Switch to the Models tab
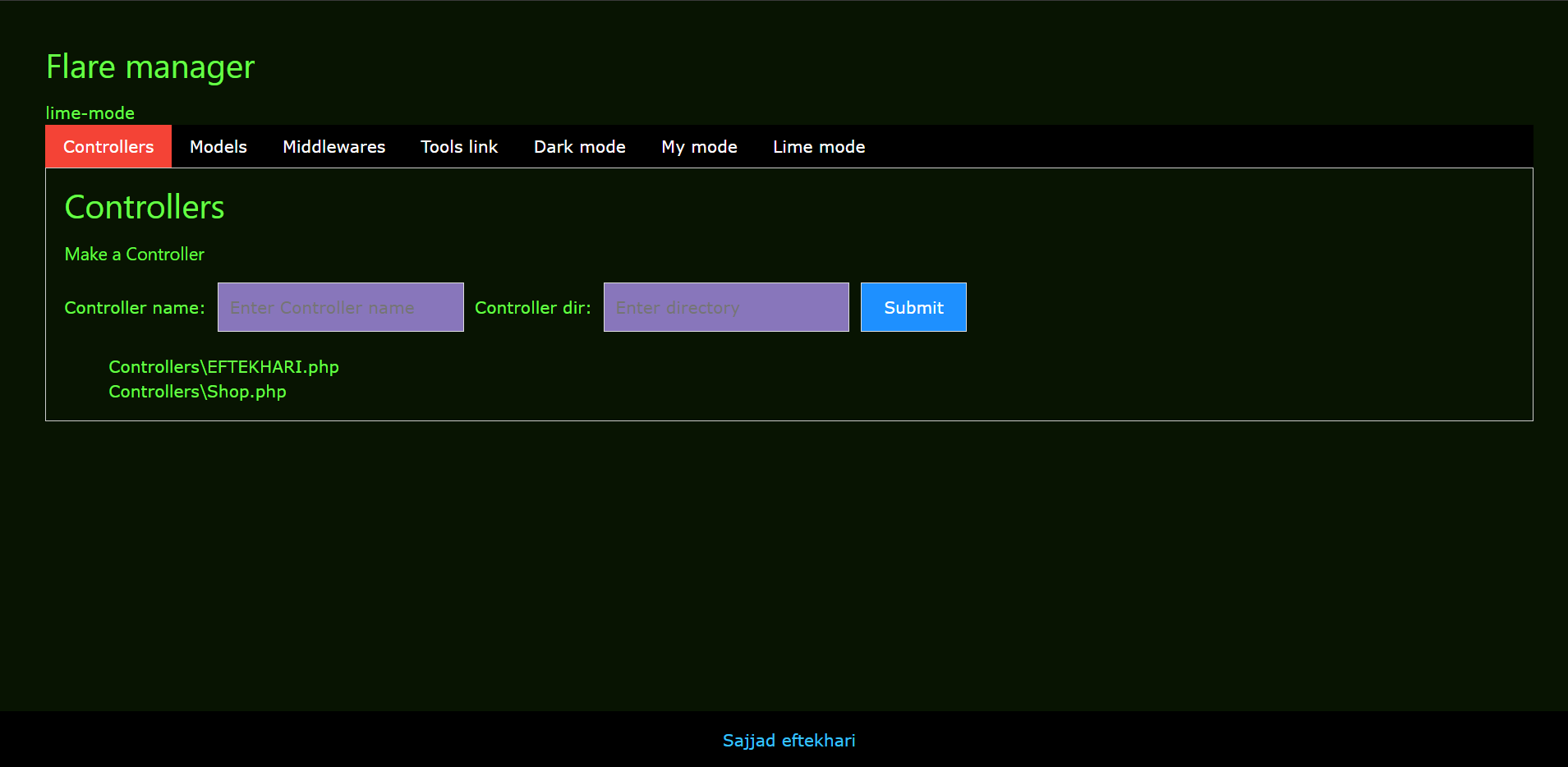 click(x=218, y=146)
